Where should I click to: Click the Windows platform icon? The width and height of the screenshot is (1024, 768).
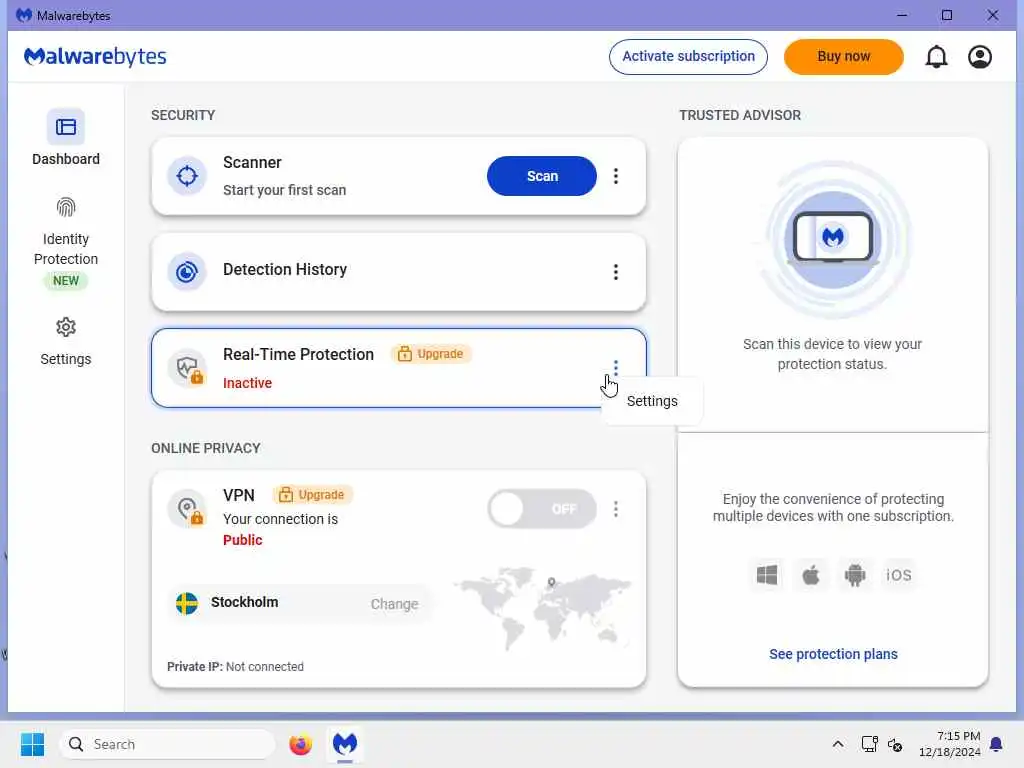[767, 575]
